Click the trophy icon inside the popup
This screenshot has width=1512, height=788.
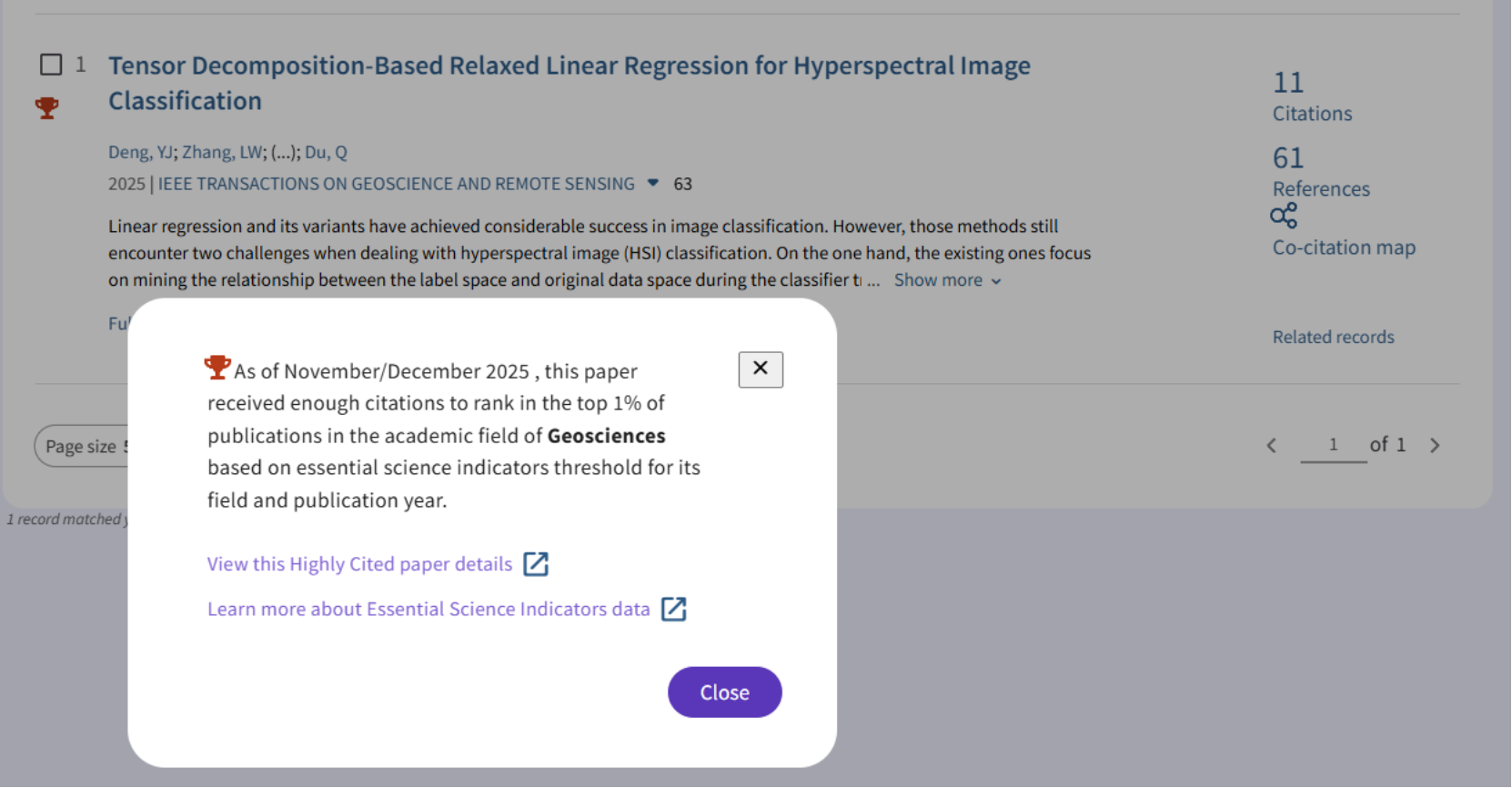tap(217, 368)
